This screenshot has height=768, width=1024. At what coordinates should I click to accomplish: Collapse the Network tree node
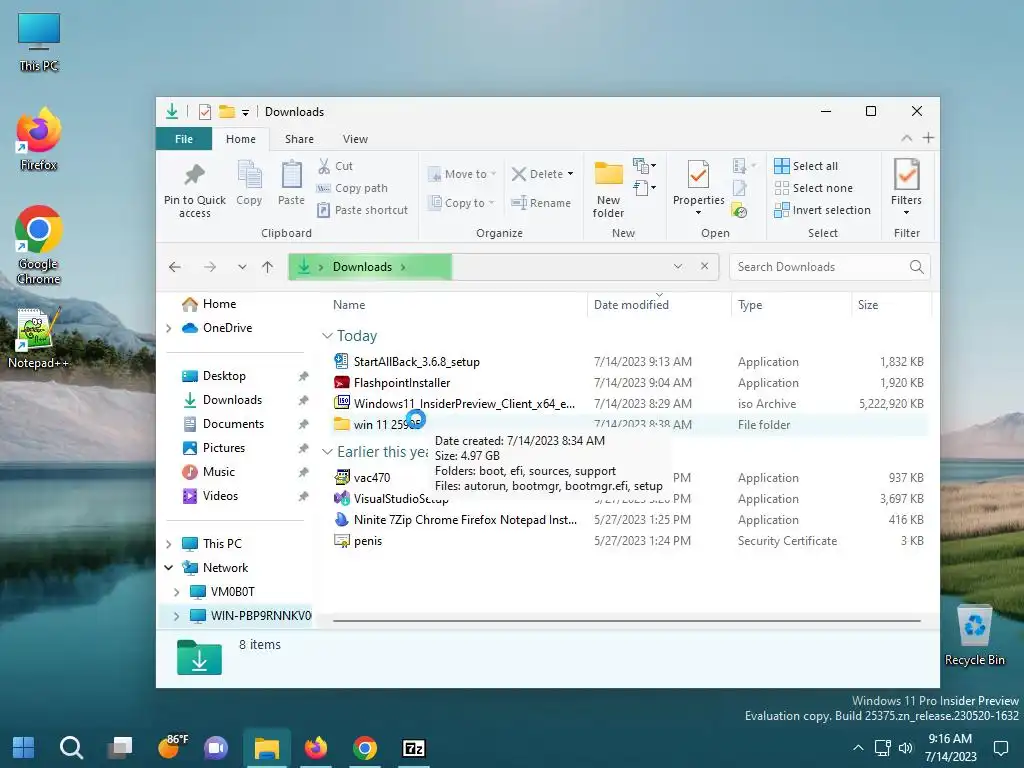click(x=169, y=568)
